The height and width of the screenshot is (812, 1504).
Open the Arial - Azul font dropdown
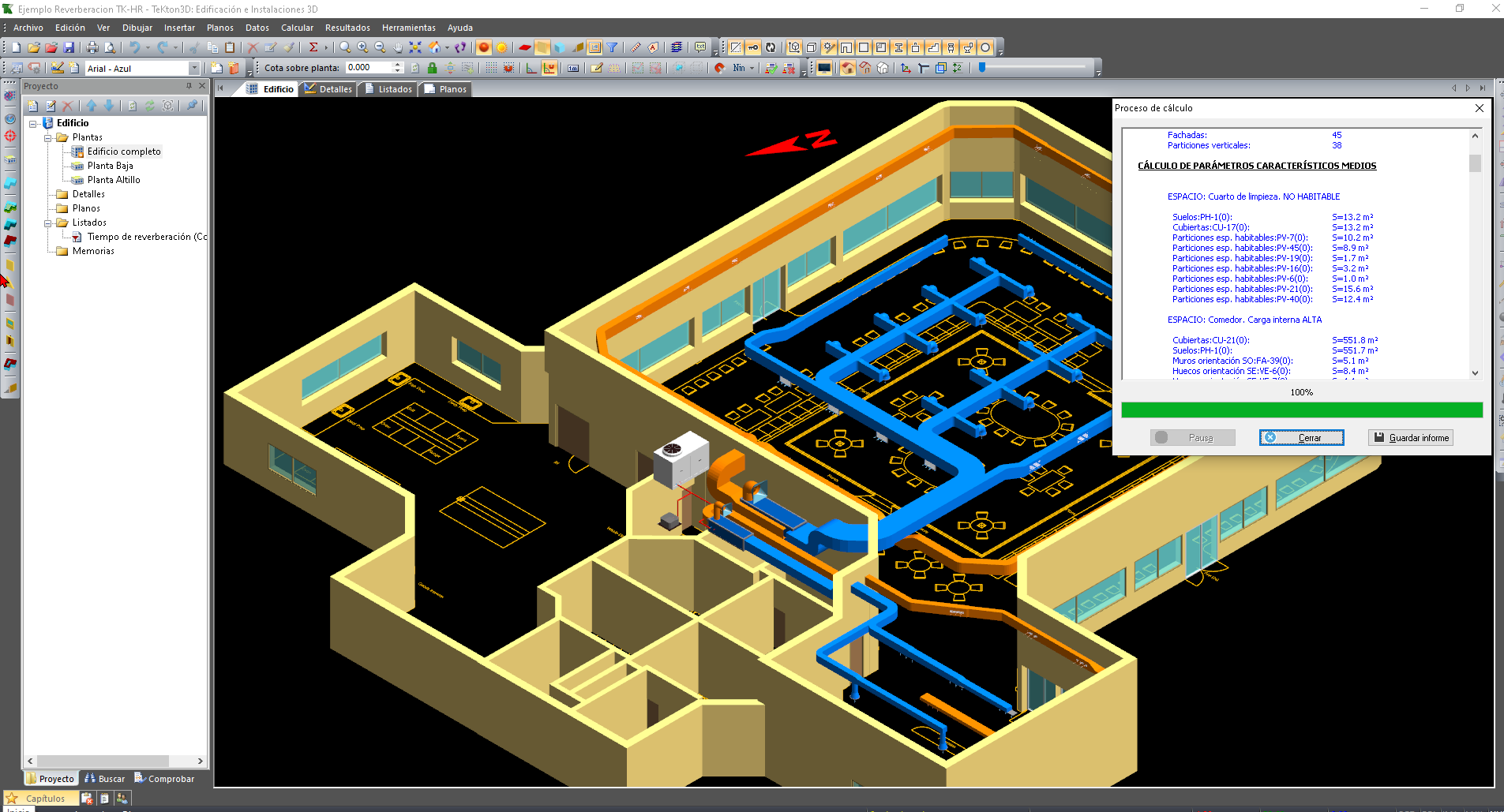(x=194, y=69)
